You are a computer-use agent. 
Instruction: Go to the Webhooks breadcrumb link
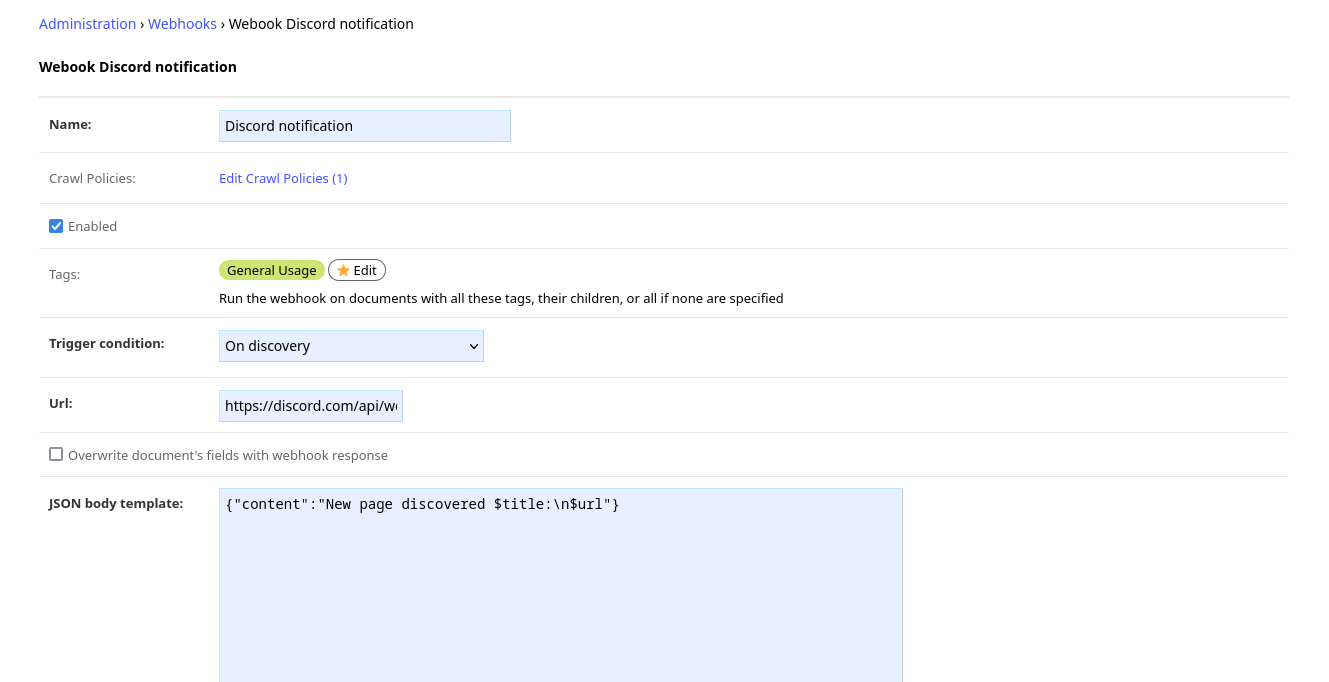(182, 24)
